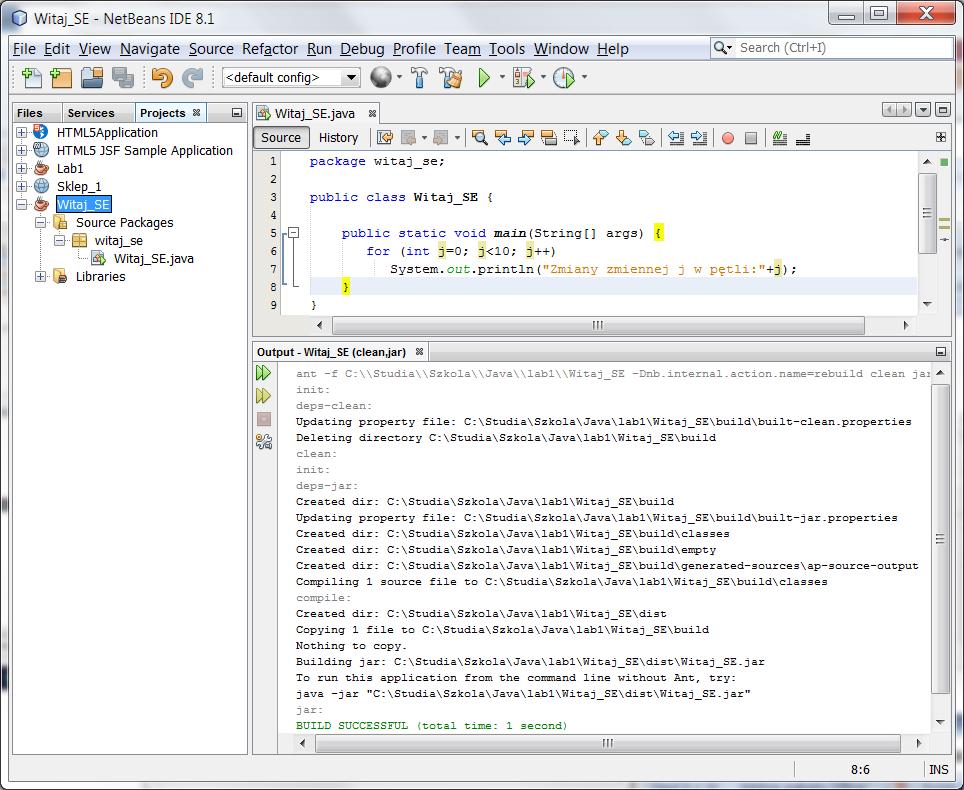Viewport: 964px width, 790px height.
Task: Click Re-run with different parameters icon
Action: [263, 395]
